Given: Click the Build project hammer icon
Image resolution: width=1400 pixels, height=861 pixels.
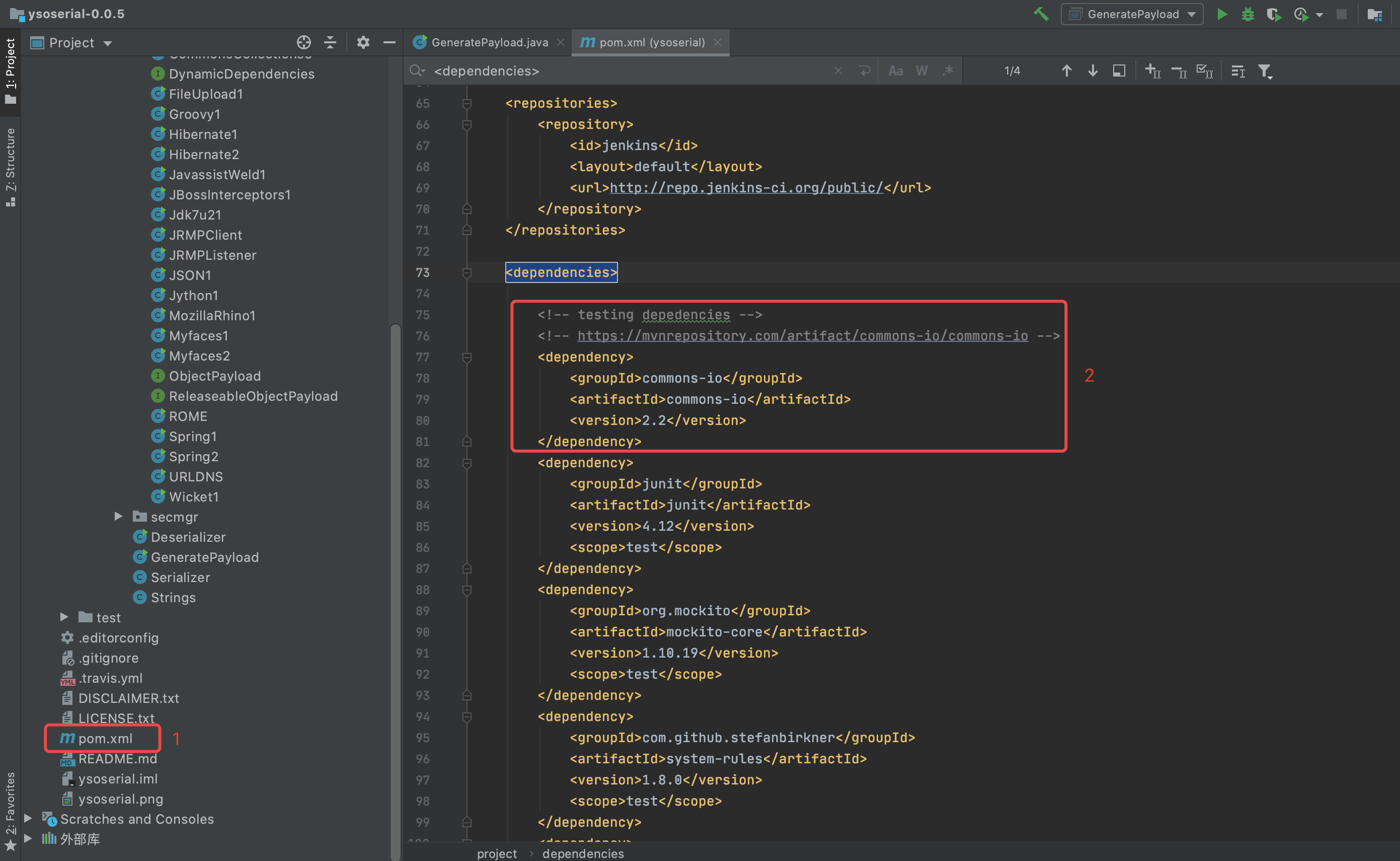Looking at the screenshot, I should click(x=1040, y=14).
